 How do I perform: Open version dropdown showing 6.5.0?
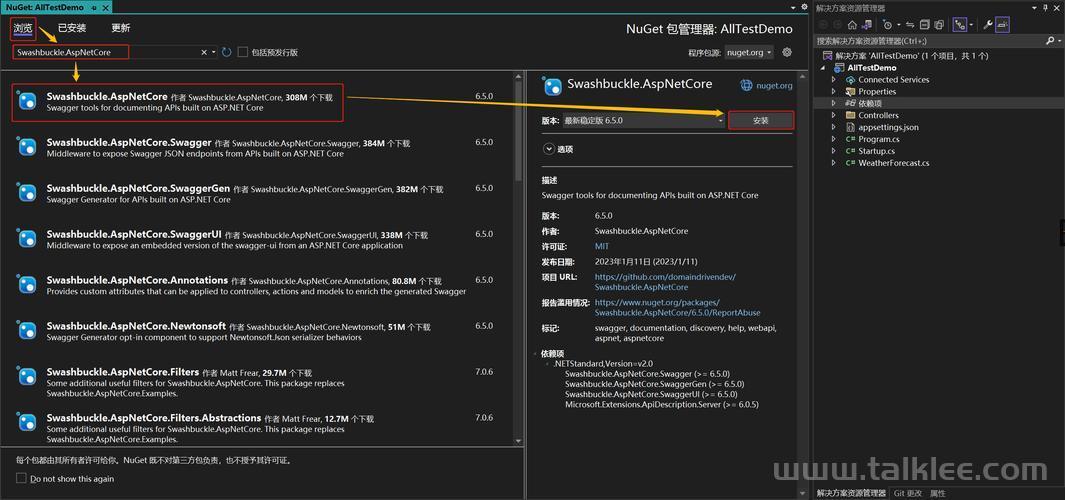pyautogui.click(x=644, y=120)
